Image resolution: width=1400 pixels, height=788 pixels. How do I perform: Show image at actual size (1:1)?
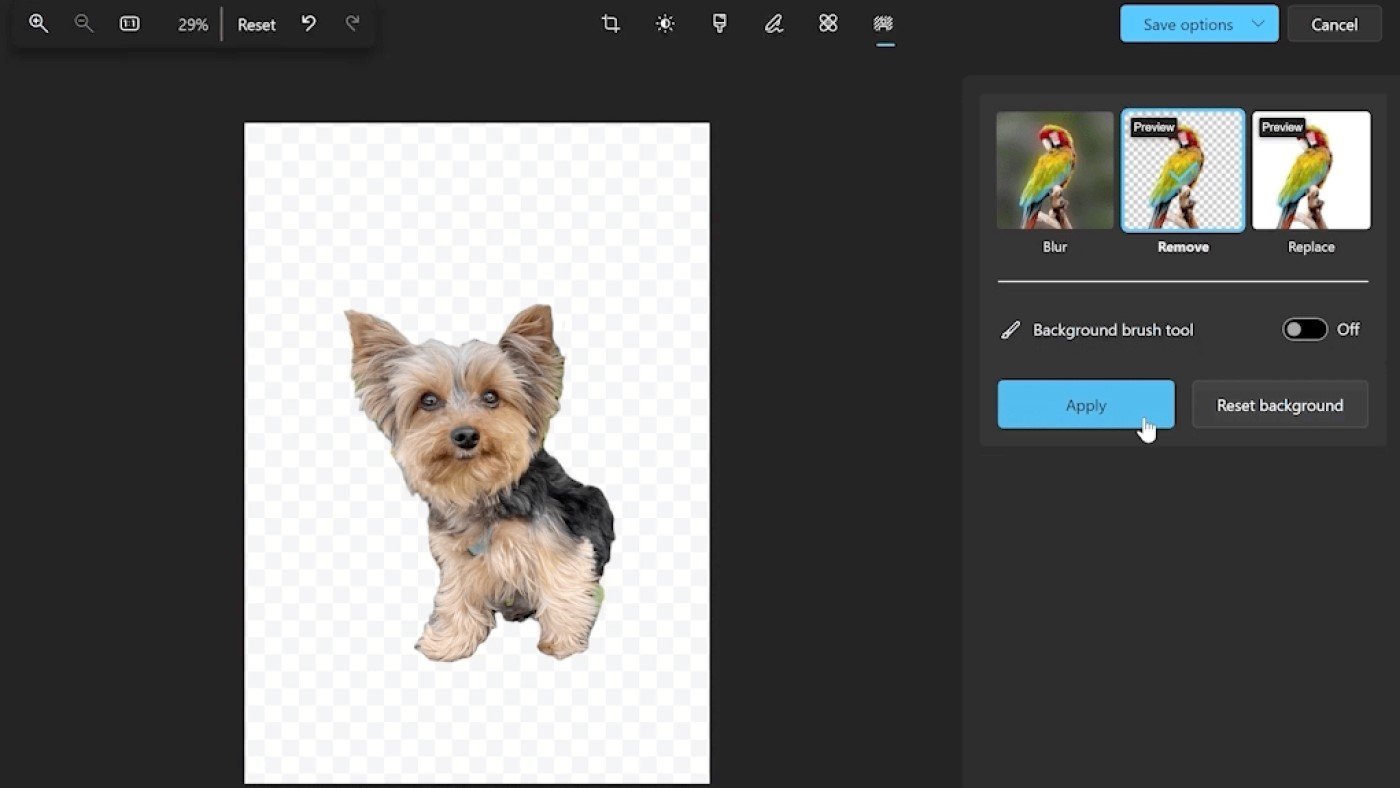click(130, 24)
